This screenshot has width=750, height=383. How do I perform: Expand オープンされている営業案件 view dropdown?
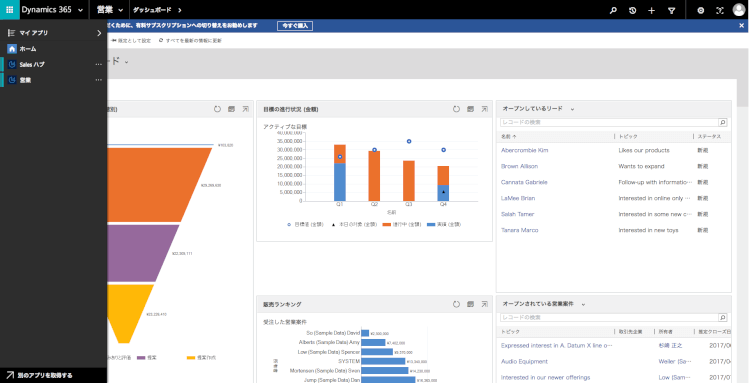[x=583, y=304]
